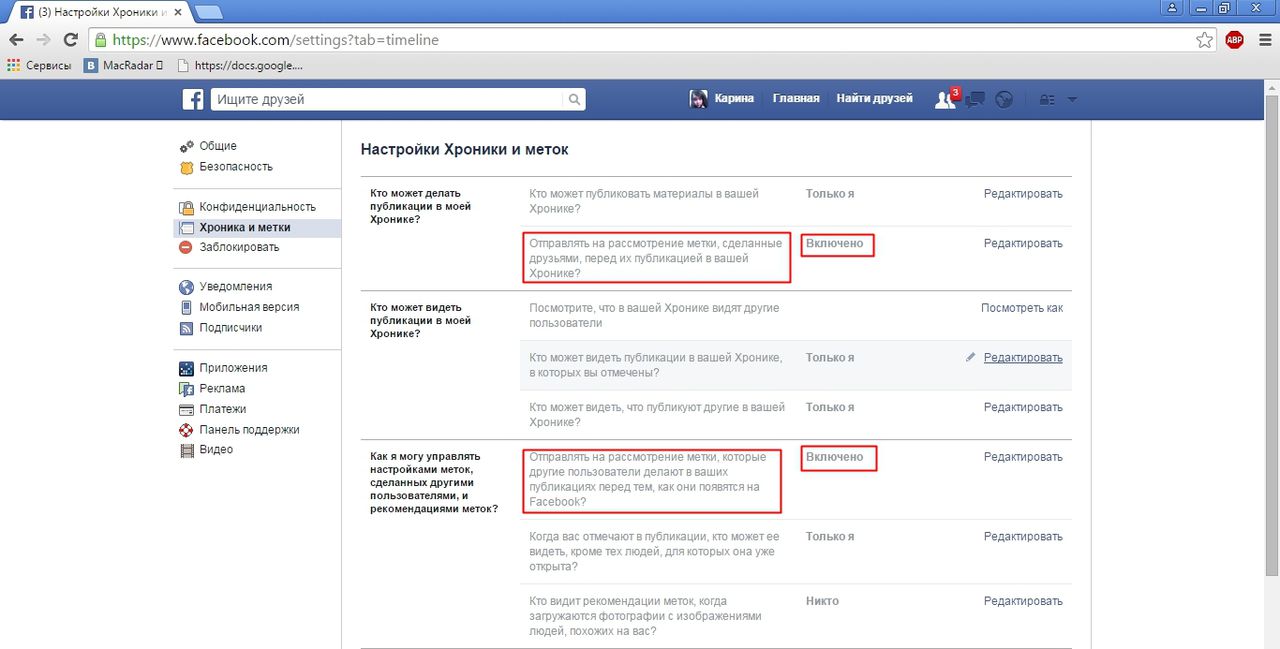The height and width of the screenshot is (649, 1280).
Task: Open Платежи settings section
Action: click(x=222, y=409)
